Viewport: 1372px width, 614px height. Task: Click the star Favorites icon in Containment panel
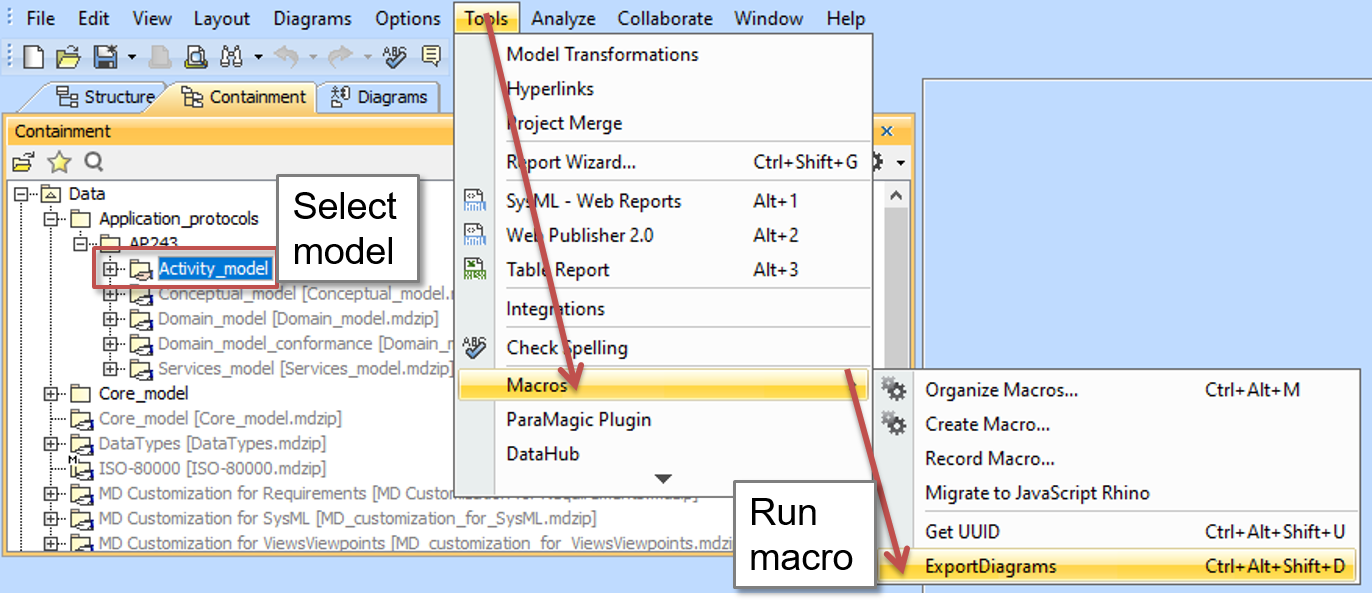(60, 162)
